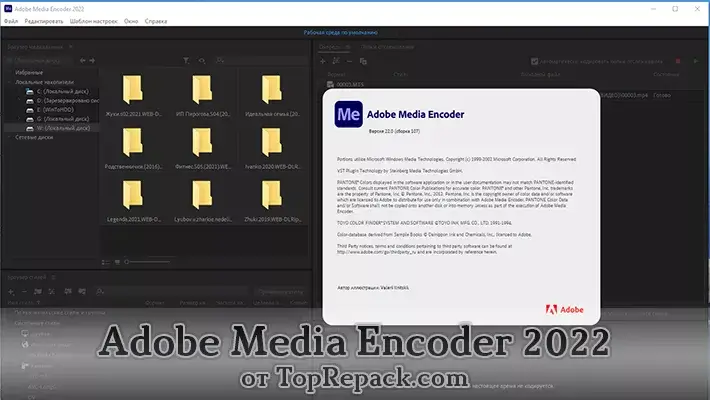Click the Adobe logo in about dialog
The width and height of the screenshot is (710, 400).
point(565,310)
